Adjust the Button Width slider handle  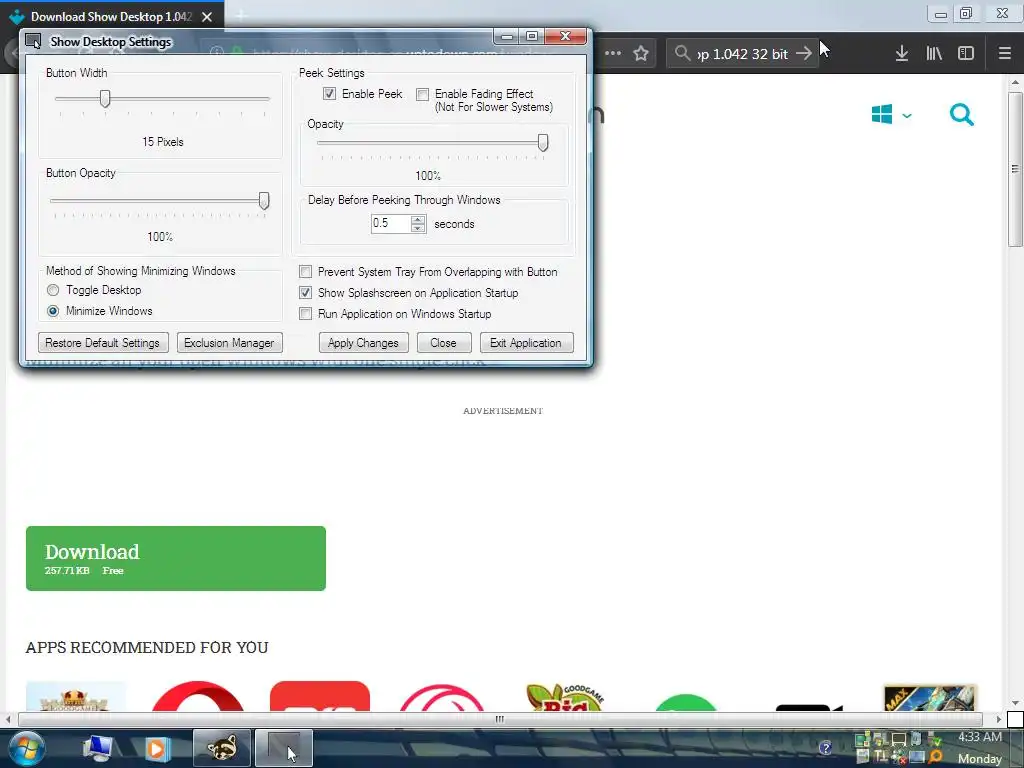104,99
